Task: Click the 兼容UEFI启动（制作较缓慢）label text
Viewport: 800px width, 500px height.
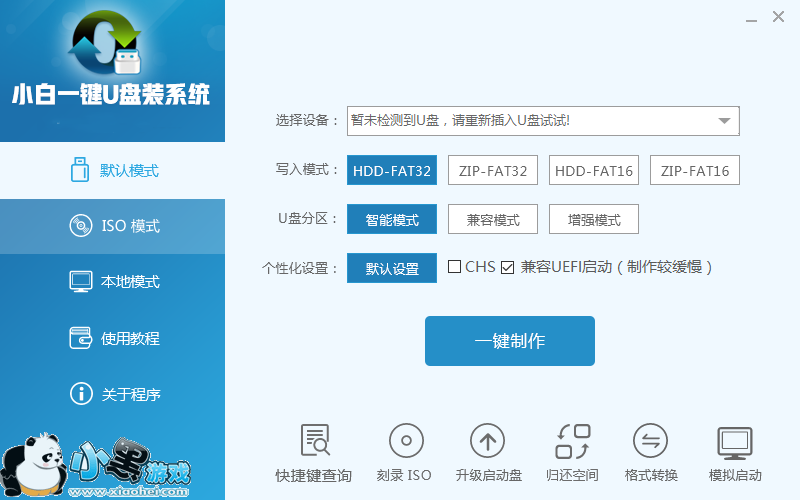Action: click(x=616, y=267)
